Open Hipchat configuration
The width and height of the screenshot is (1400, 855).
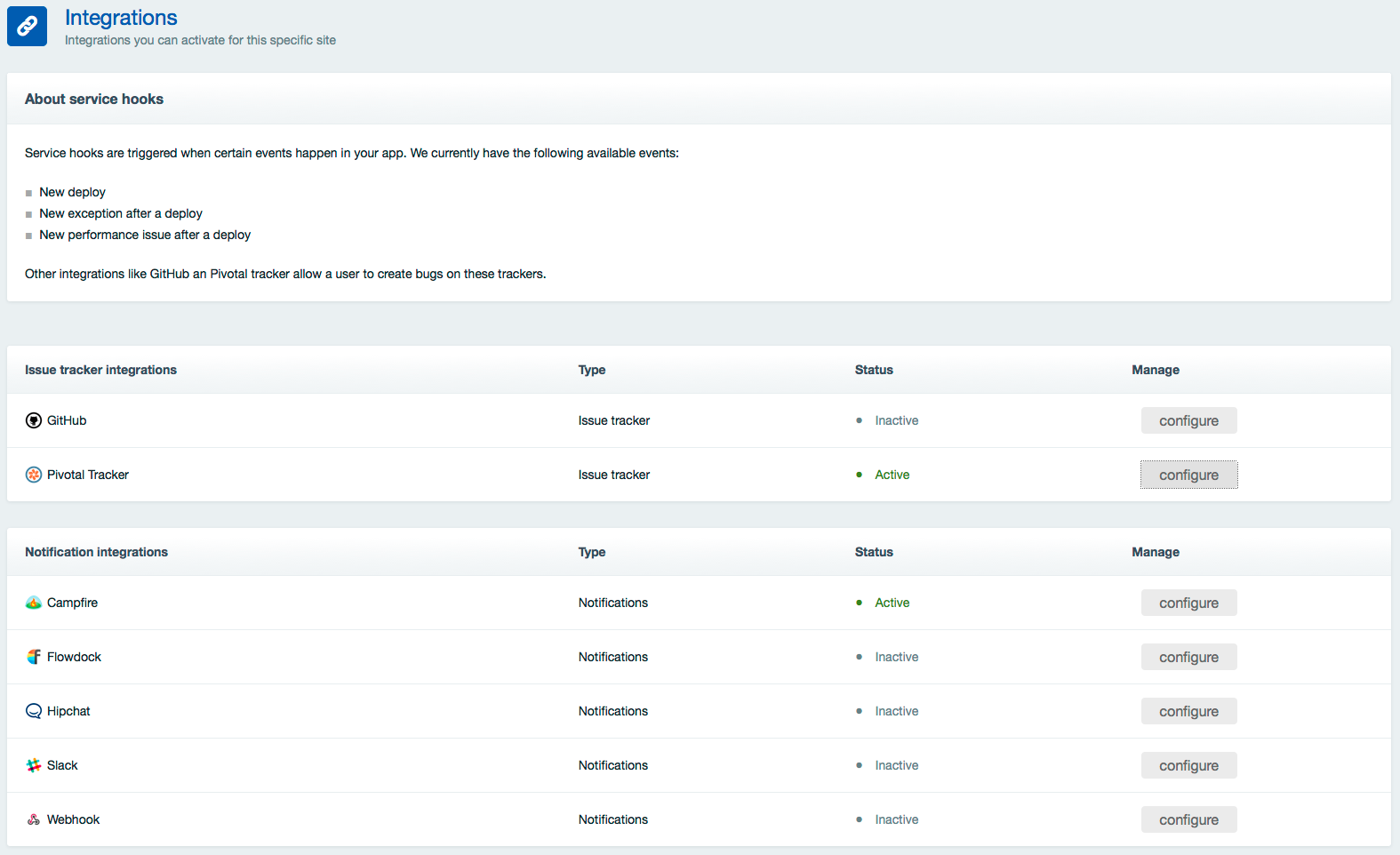click(1188, 711)
